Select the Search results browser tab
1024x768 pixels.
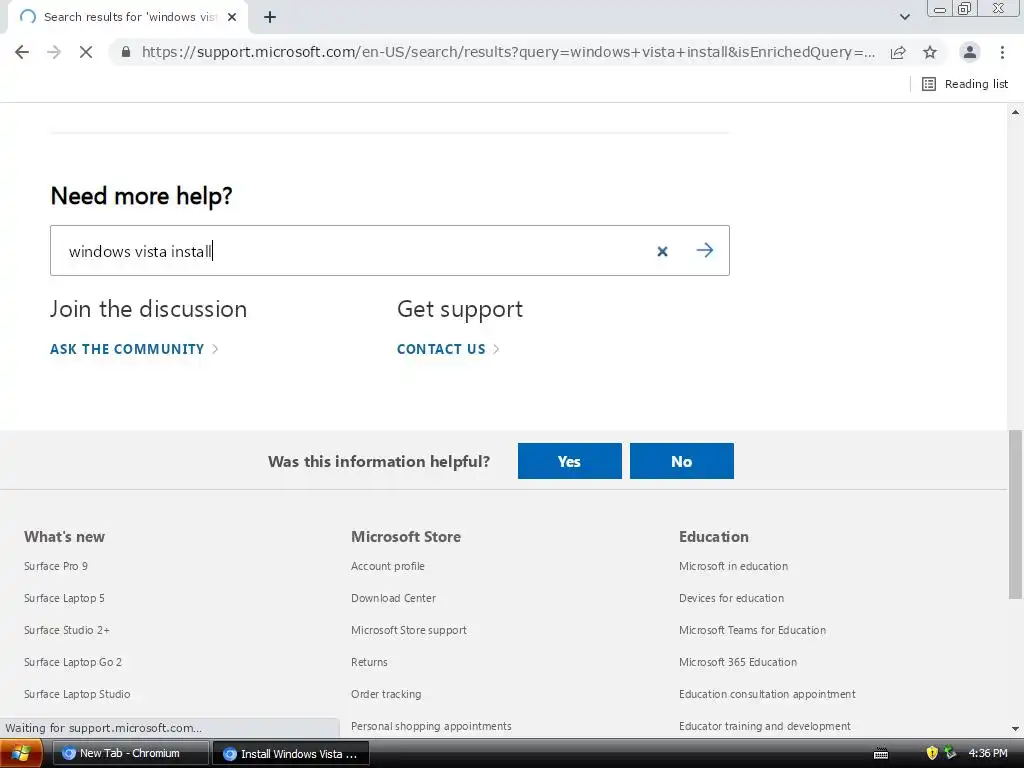coord(128,17)
